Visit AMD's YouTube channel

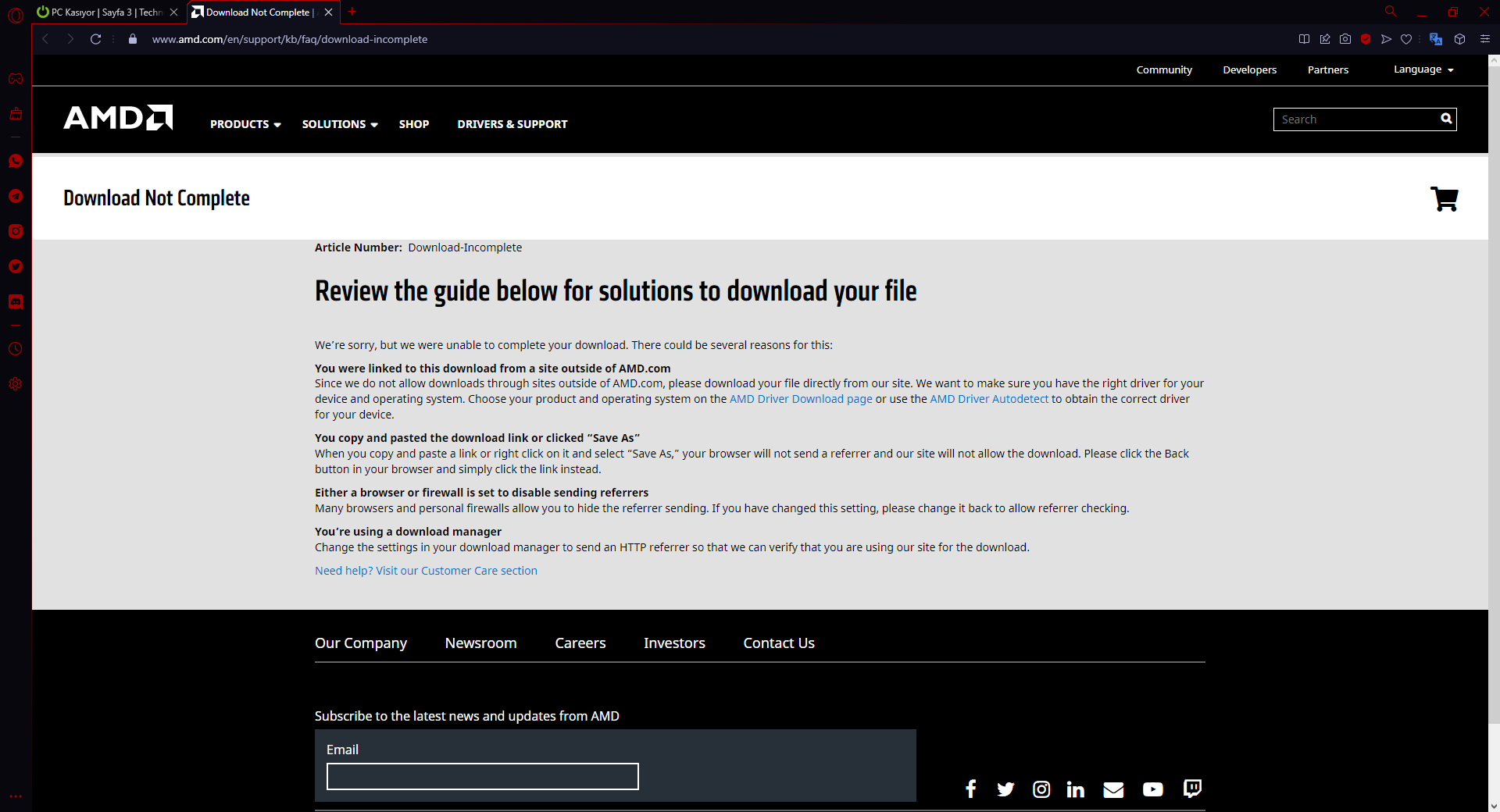pyautogui.click(x=1152, y=790)
